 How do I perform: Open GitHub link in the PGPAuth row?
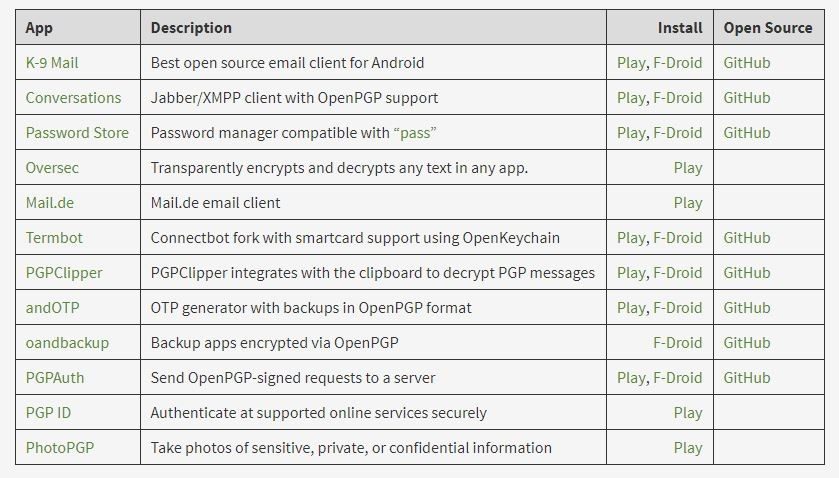point(747,378)
